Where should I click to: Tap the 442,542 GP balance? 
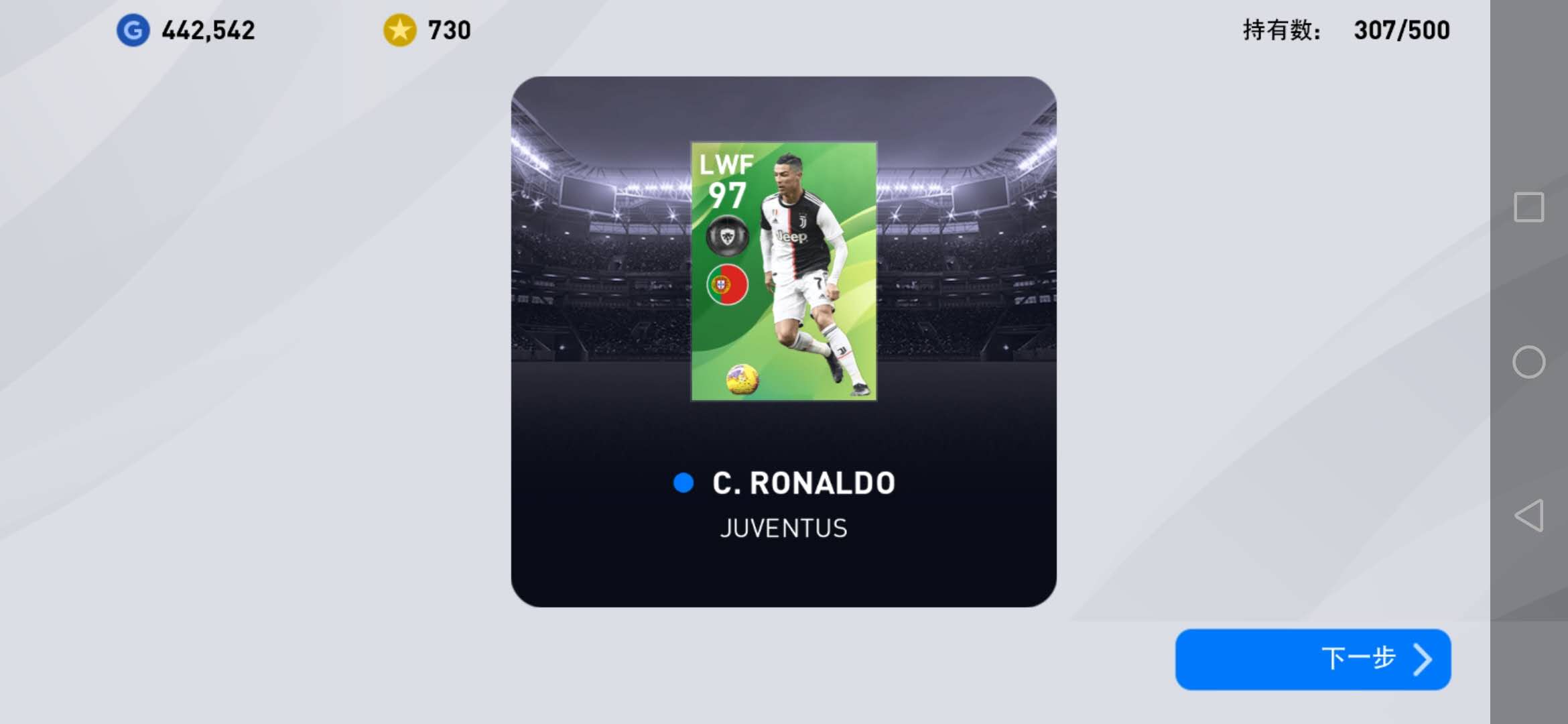pos(208,31)
